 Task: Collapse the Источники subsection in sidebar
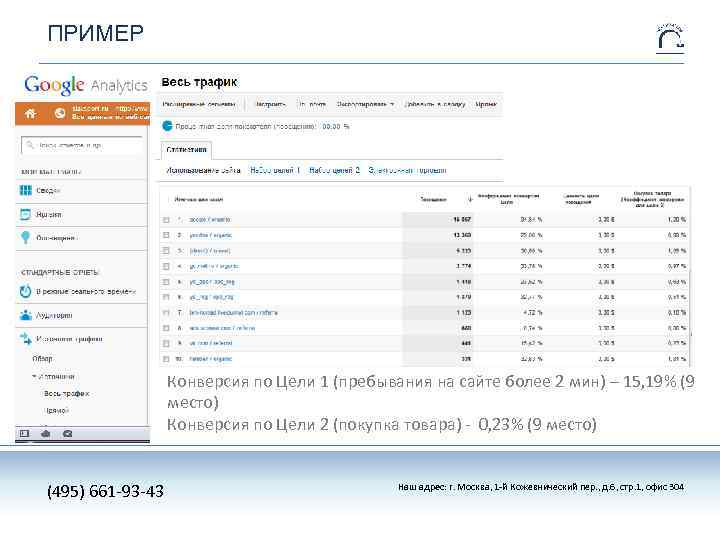tap(34, 376)
